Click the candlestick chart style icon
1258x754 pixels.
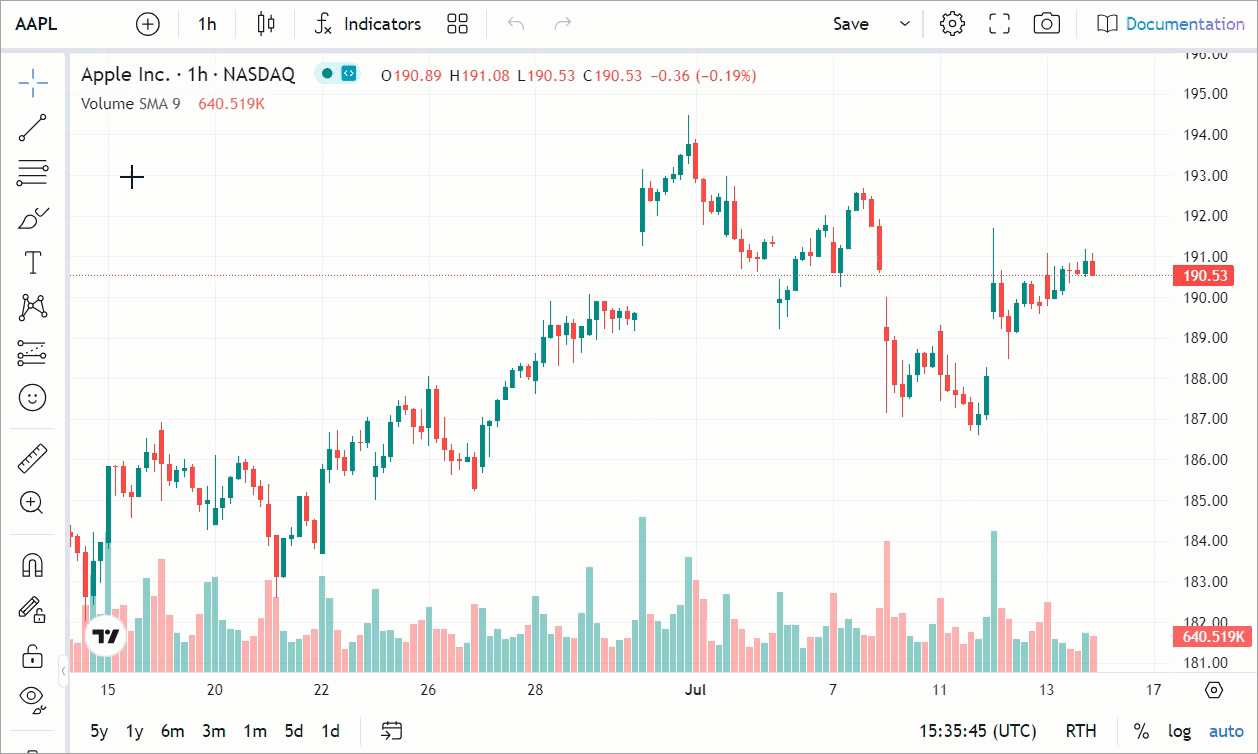click(x=265, y=24)
